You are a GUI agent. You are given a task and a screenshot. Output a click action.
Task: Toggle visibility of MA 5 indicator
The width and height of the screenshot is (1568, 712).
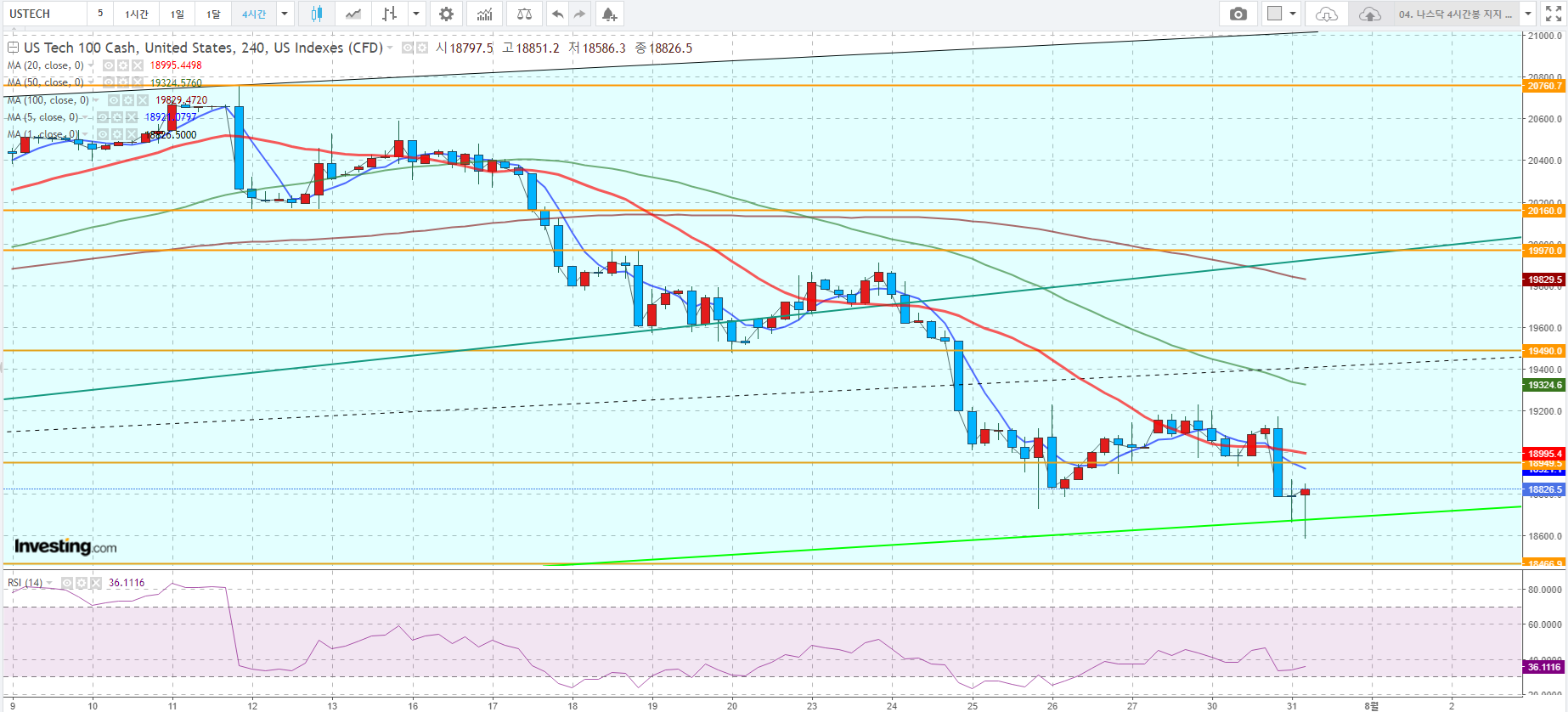[103, 117]
